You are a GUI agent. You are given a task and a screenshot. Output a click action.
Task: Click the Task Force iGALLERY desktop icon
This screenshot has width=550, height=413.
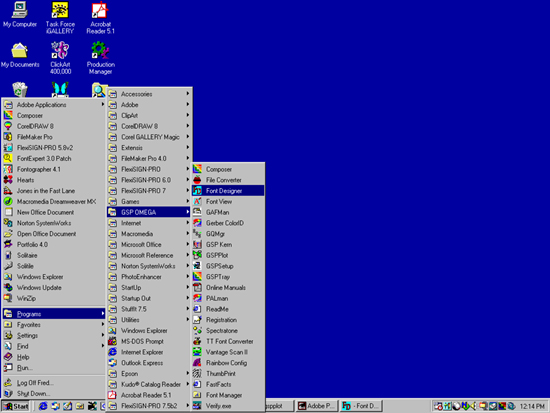[60, 18]
